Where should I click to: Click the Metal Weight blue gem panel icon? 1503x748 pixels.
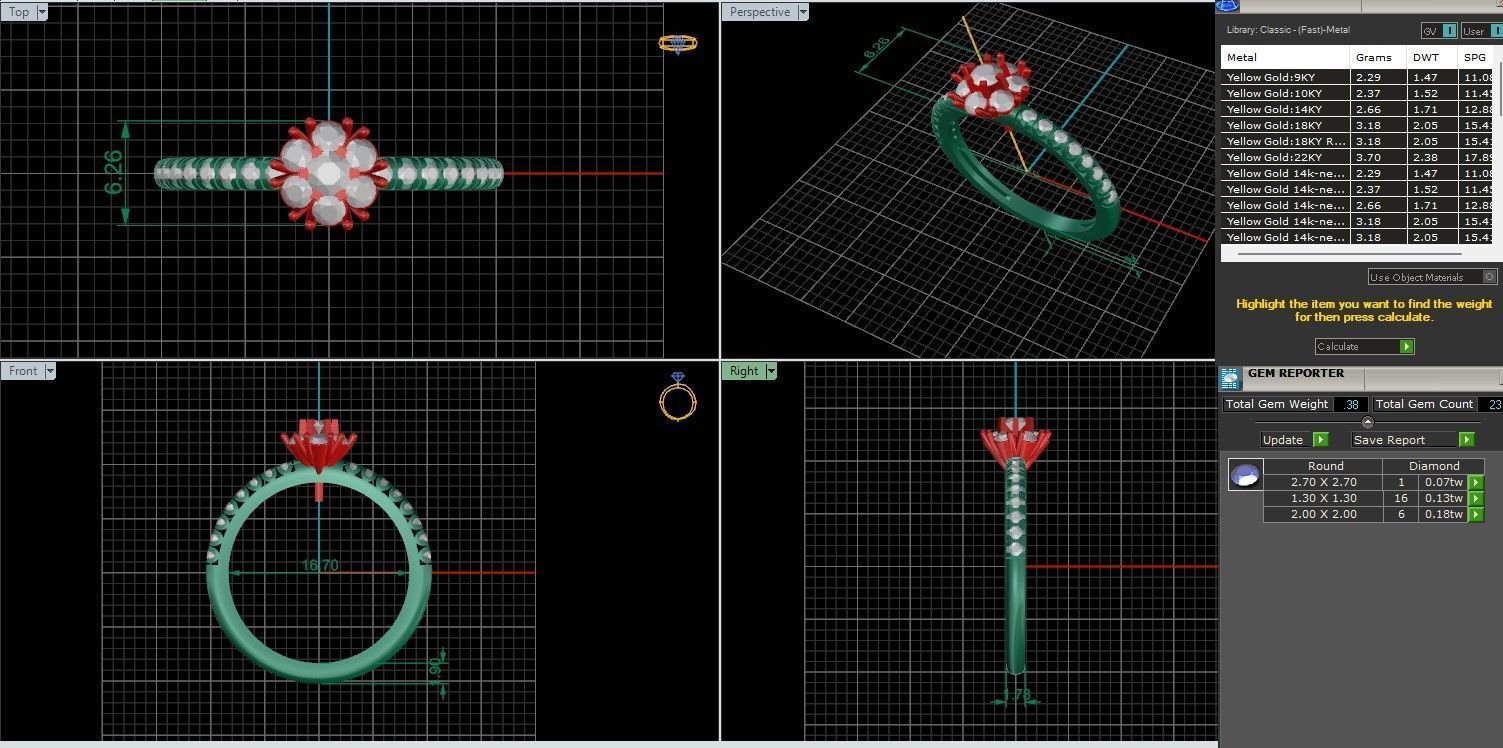[x=1228, y=6]
